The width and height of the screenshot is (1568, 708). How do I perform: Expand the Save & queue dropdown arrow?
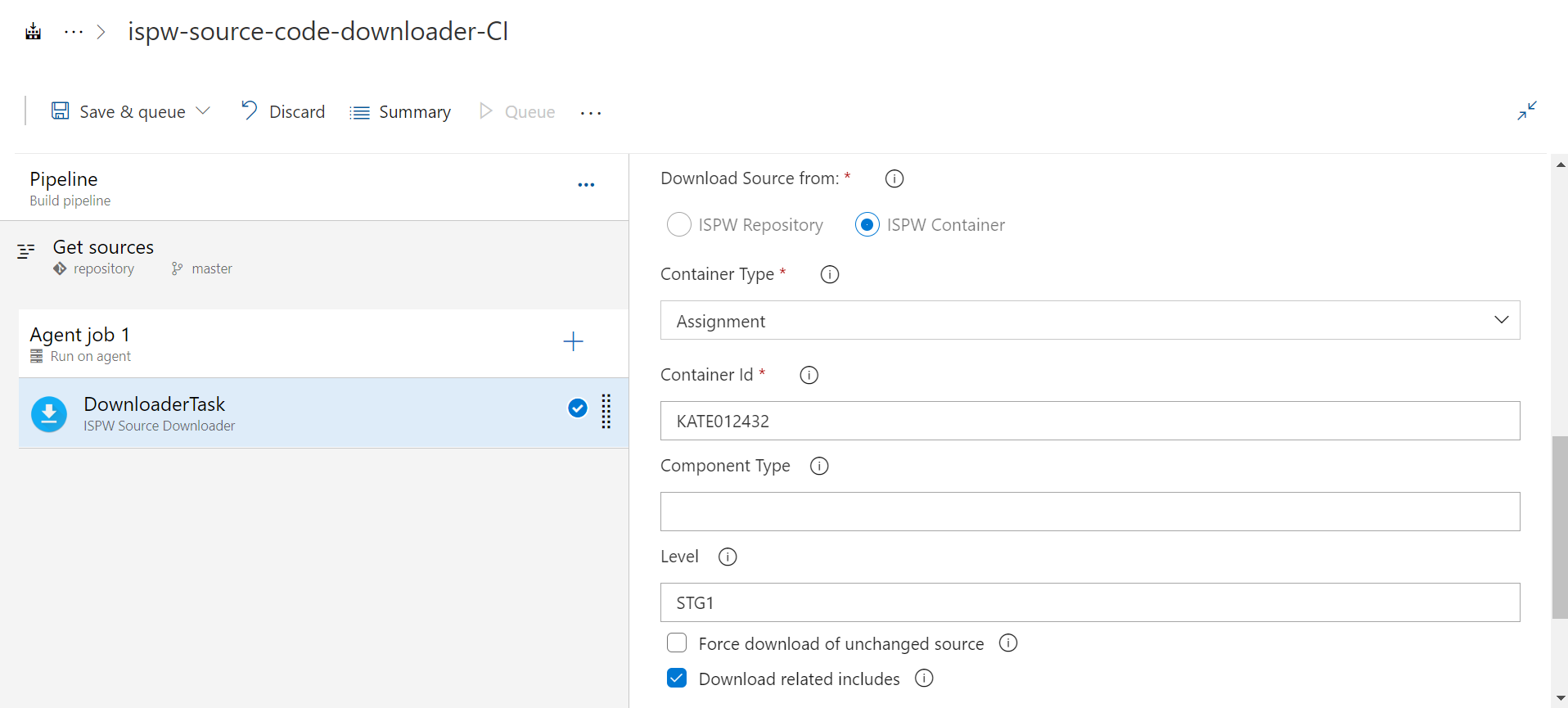[204, 111]
